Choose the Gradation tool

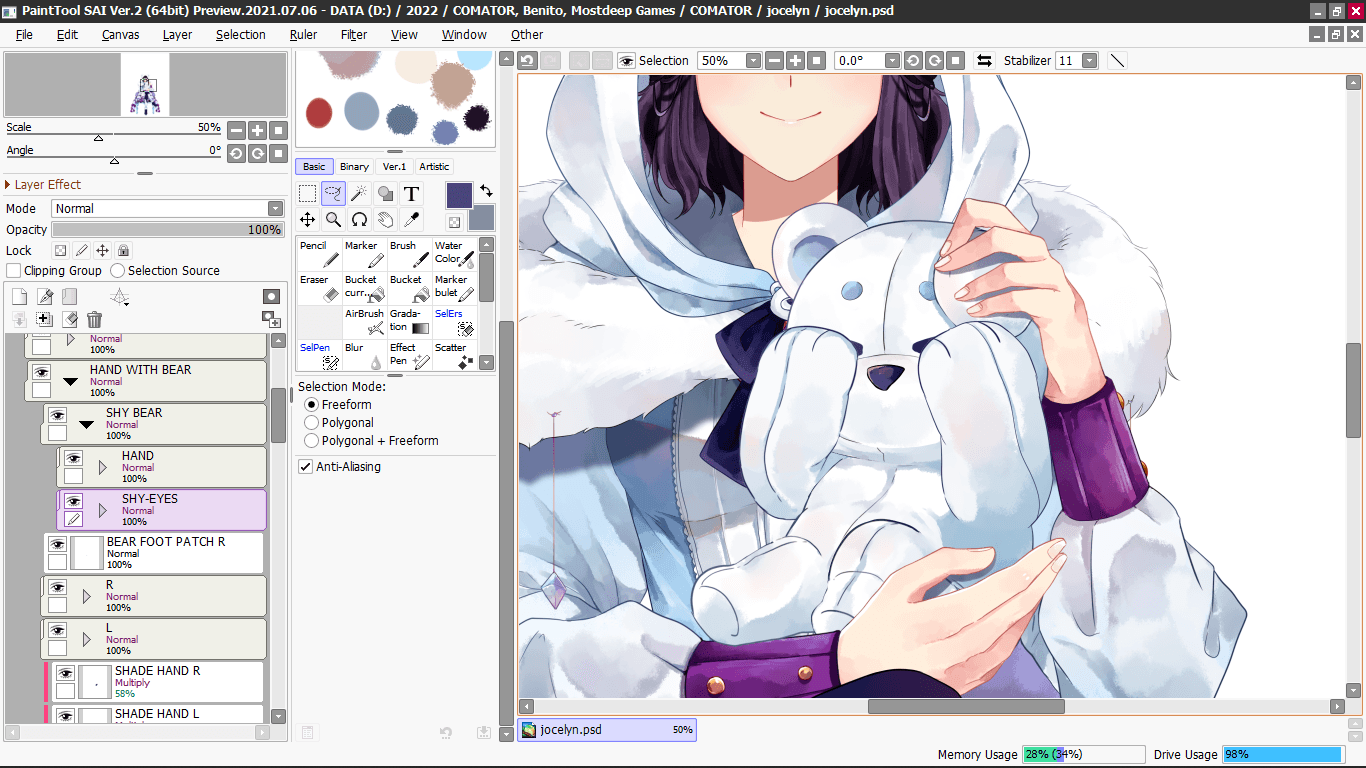coord(409,322)
